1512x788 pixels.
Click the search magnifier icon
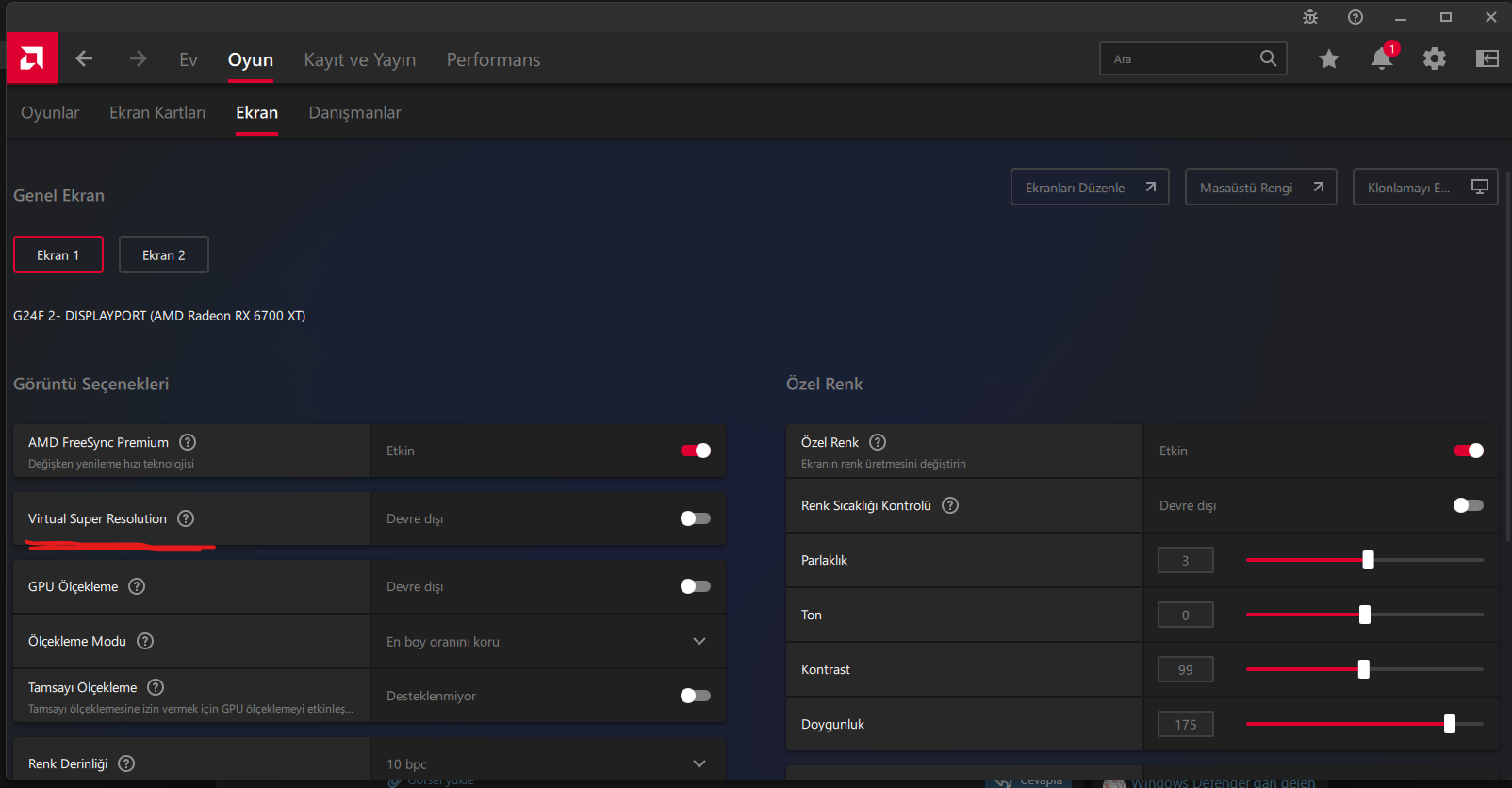(x=1269, y=58)
